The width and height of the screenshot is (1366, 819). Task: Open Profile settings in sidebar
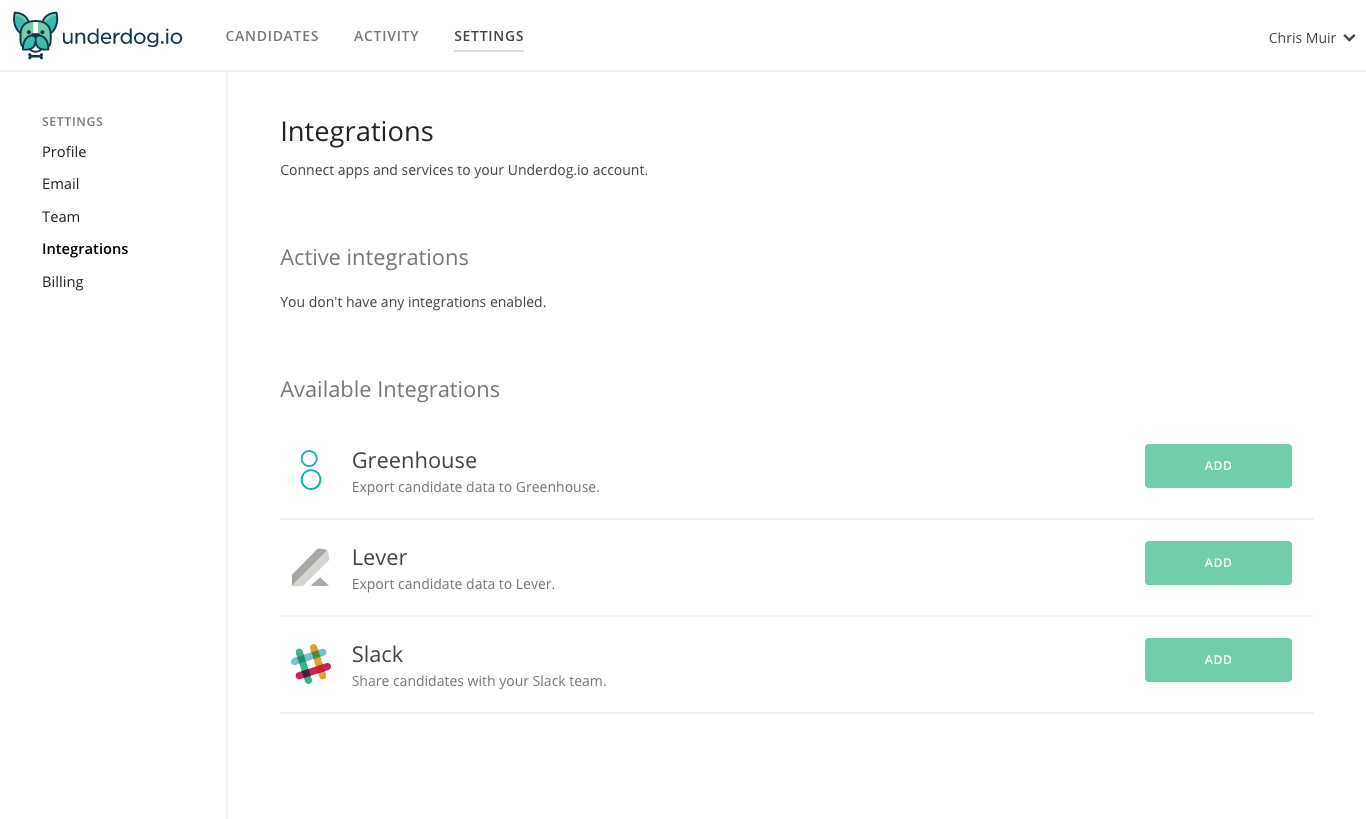tap(64, 152)
